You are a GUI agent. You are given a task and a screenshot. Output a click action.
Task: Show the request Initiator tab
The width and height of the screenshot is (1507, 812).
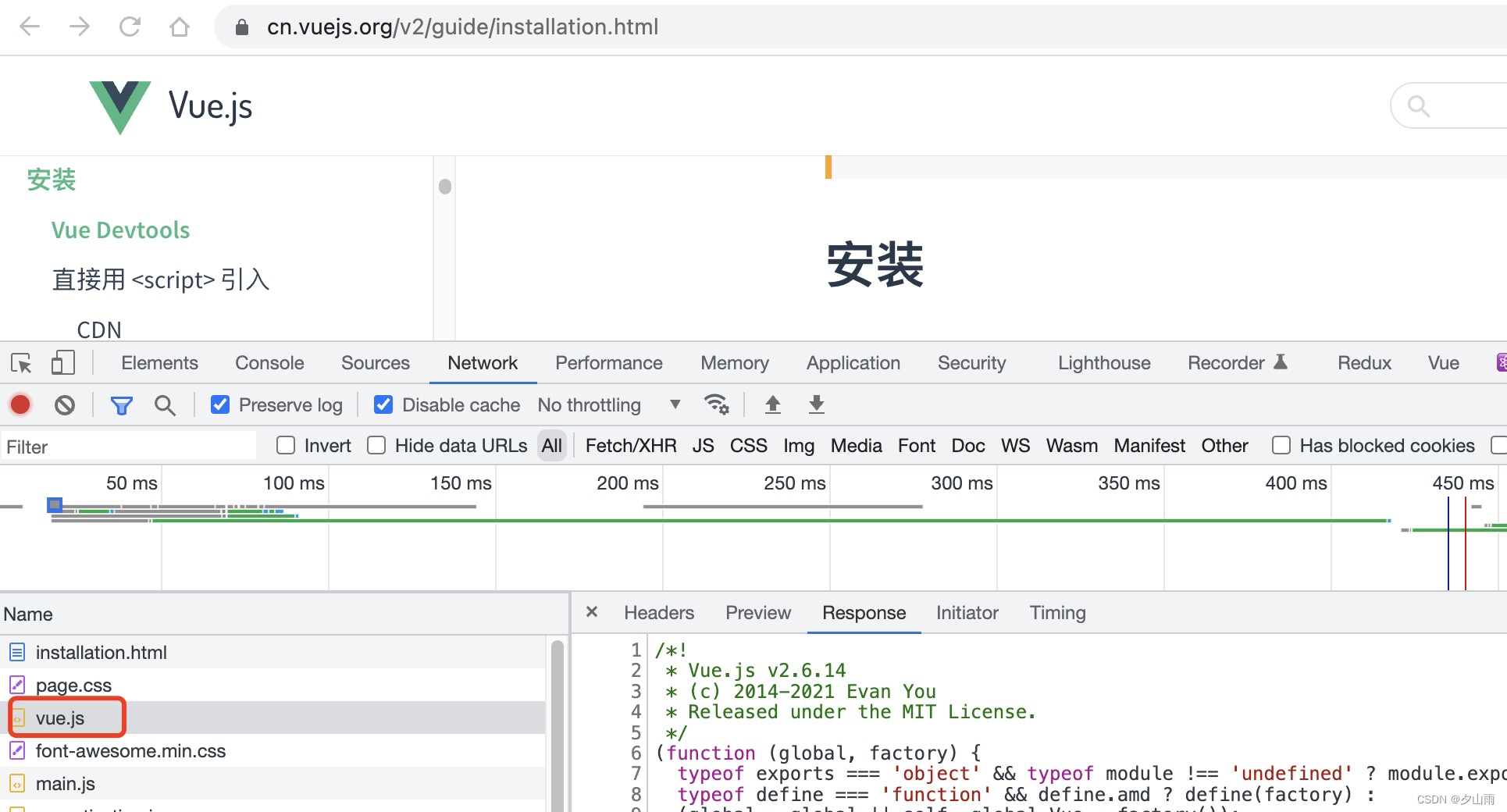point(967,613)
